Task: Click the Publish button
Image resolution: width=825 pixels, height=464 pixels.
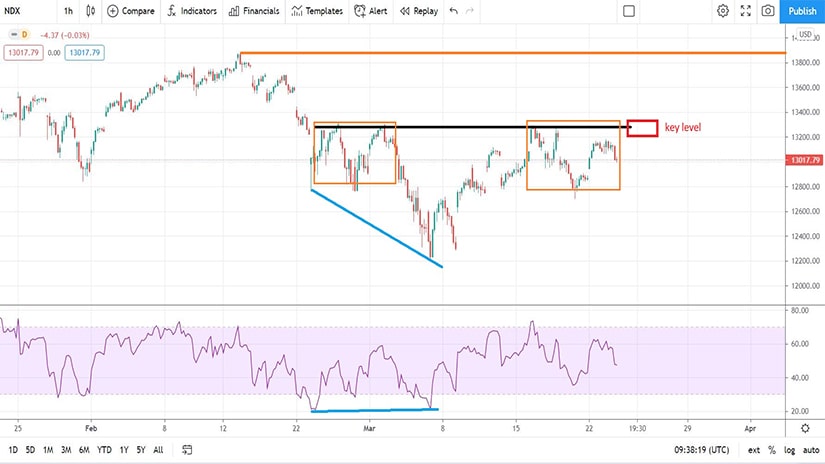Action: pyautogui.click(x=802, y=11)
